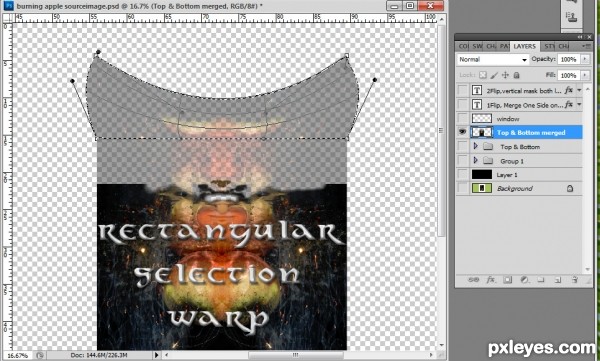Click the Group 1 folder icon

[x=488, y=161]
